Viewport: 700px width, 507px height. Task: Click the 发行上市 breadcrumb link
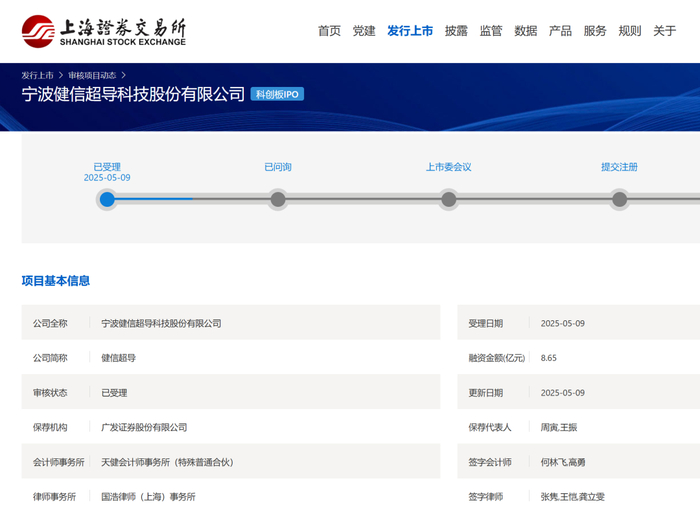pos(37,75)
